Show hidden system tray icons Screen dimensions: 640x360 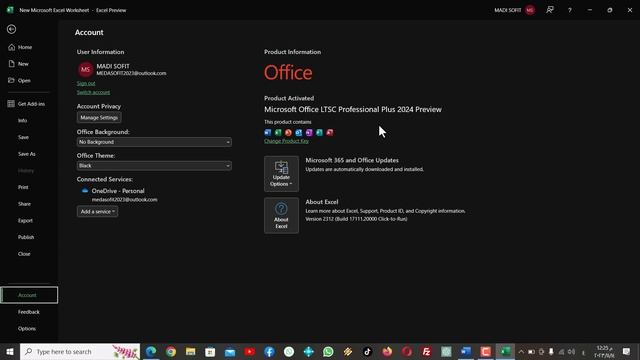click(x=521, y=351)
